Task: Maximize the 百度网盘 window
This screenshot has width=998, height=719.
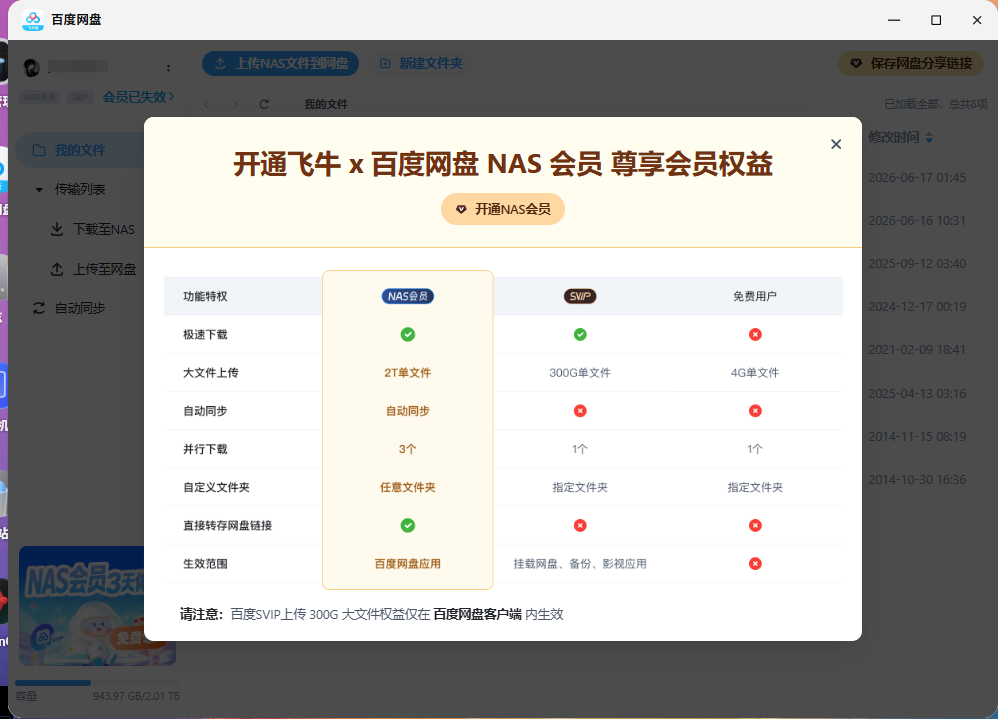Action: 936,20
